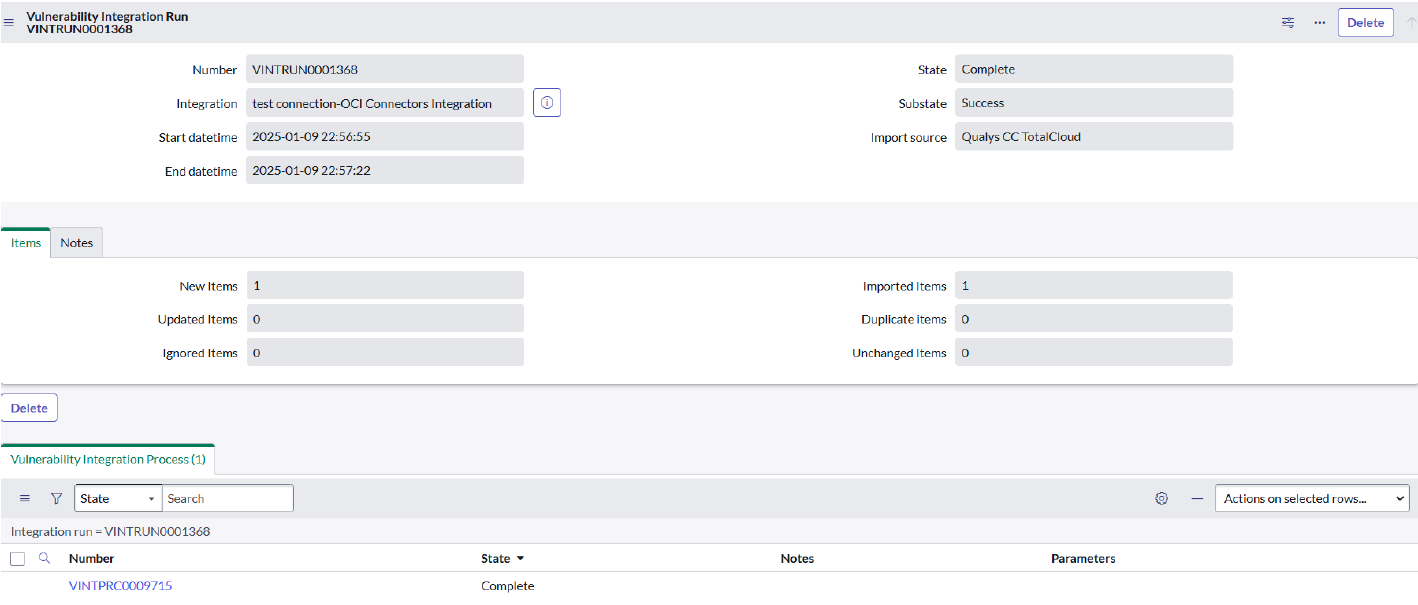Preview the Integration record info icon
Viewport: 1418px width, 605px height.
pyautogui.click(x=547, y=103)
